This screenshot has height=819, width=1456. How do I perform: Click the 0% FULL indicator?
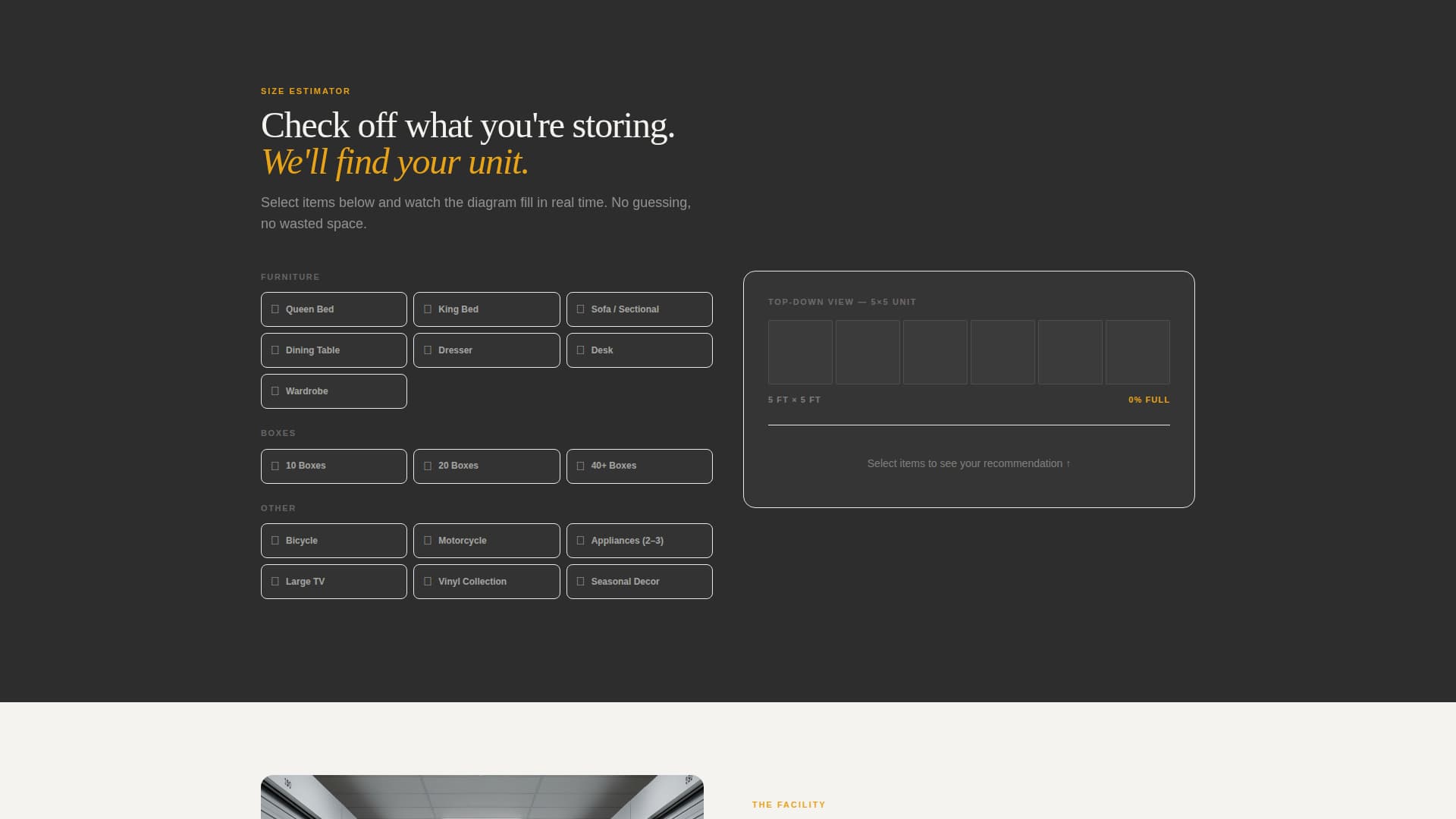tap(1149, 400)
